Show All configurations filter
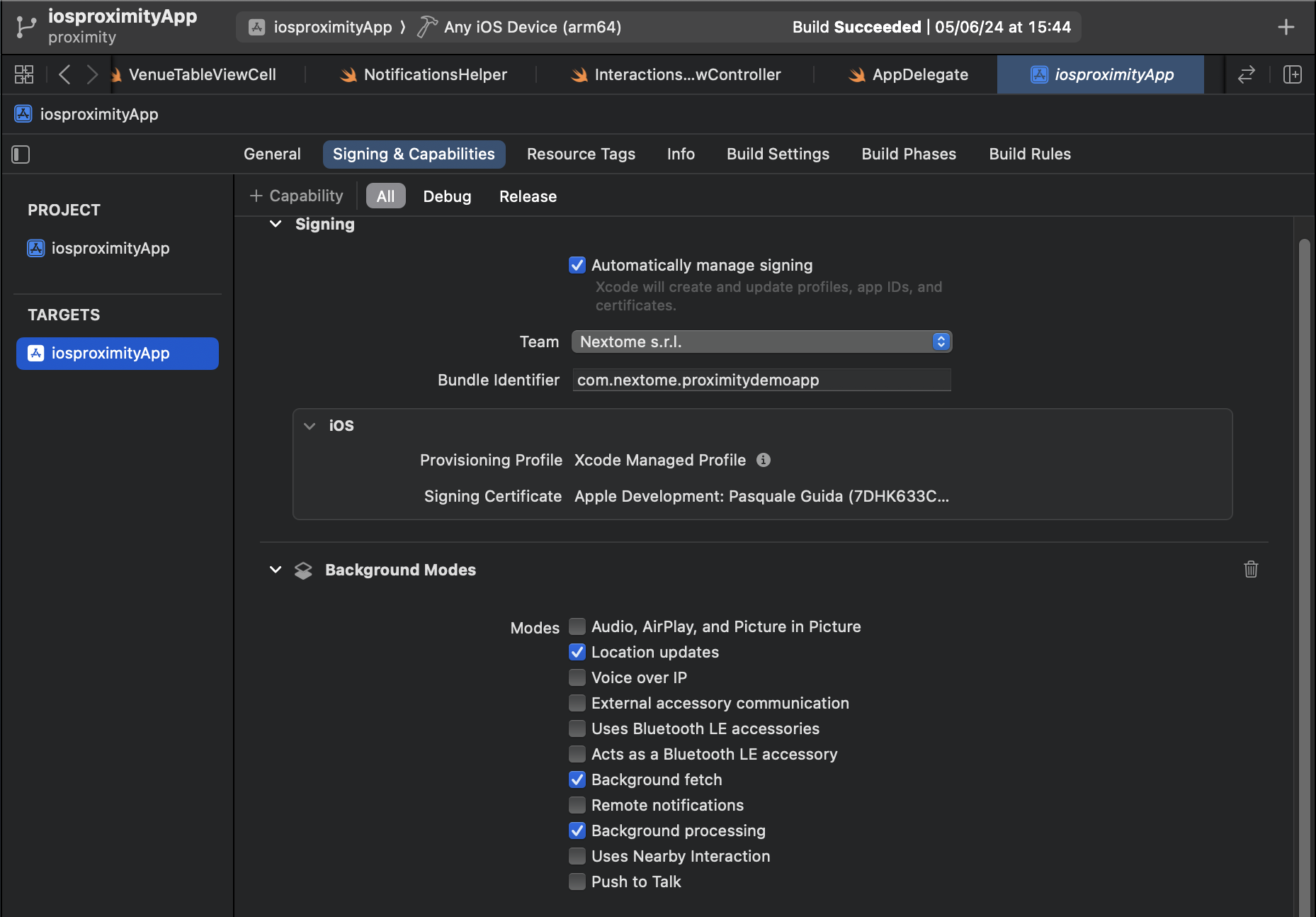 tap(385, 196)
